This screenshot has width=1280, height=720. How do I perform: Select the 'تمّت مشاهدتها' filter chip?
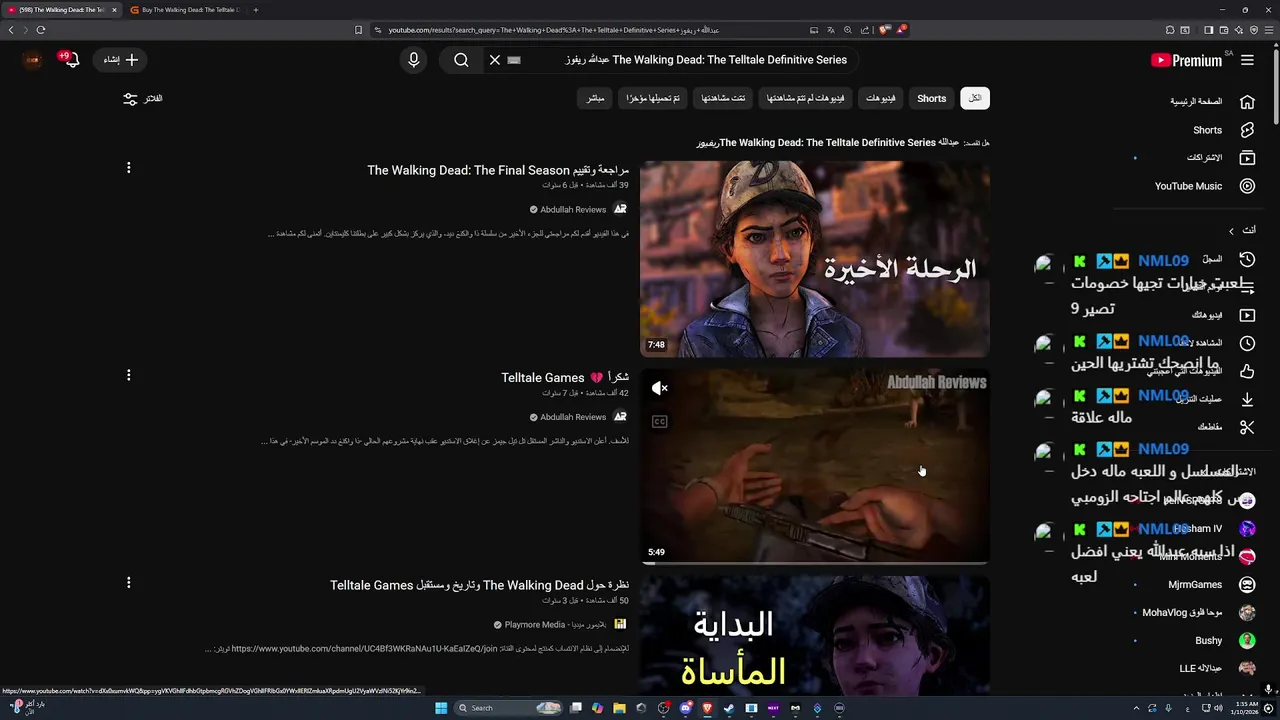coord(723,98)
